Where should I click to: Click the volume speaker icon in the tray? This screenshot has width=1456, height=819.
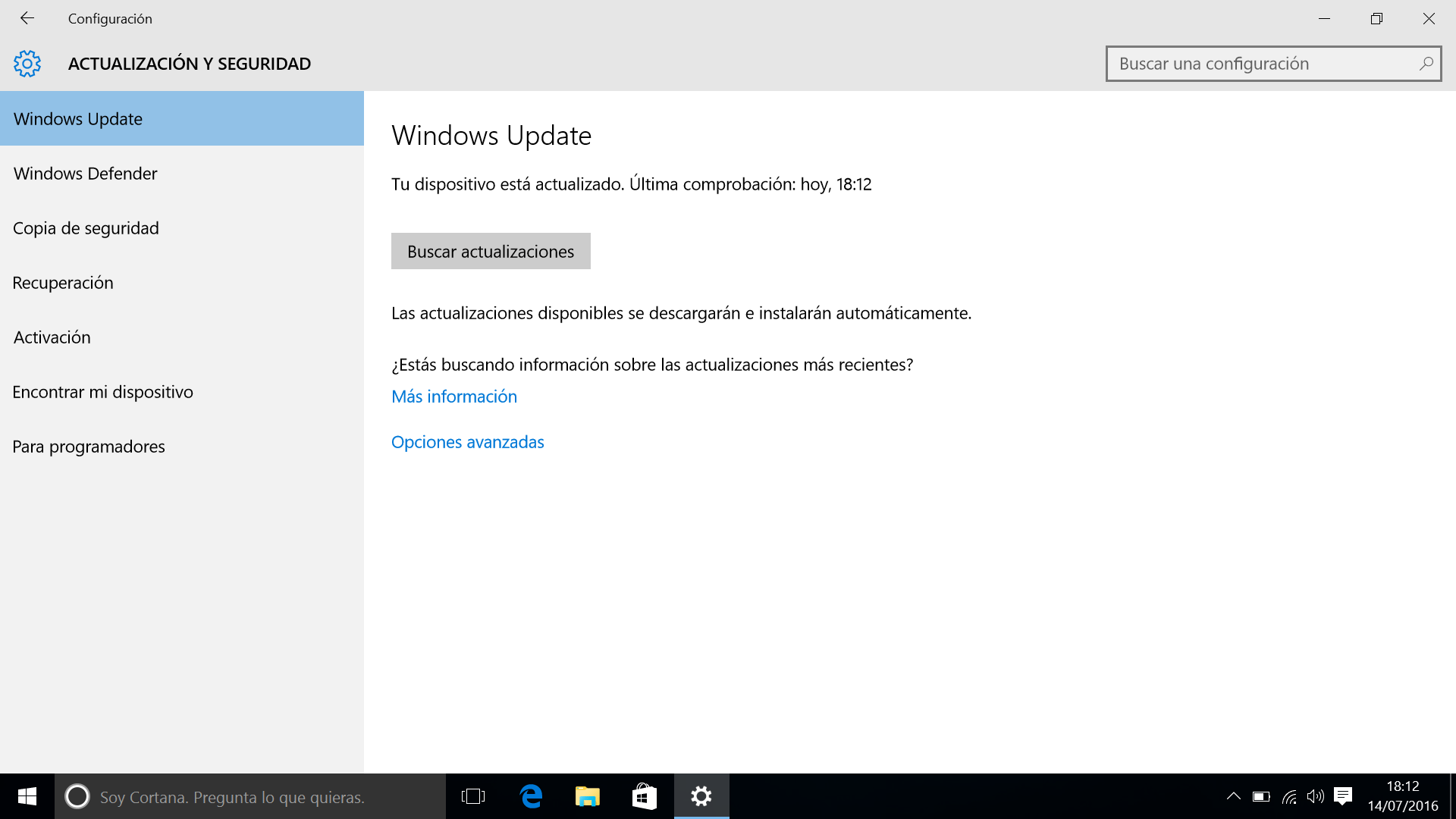1314,797
